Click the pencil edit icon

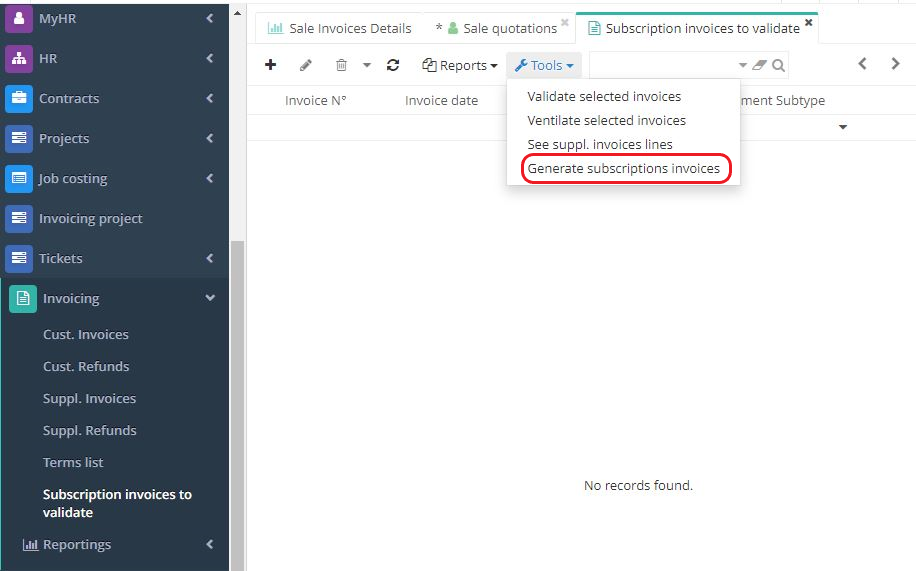(306, 65)
